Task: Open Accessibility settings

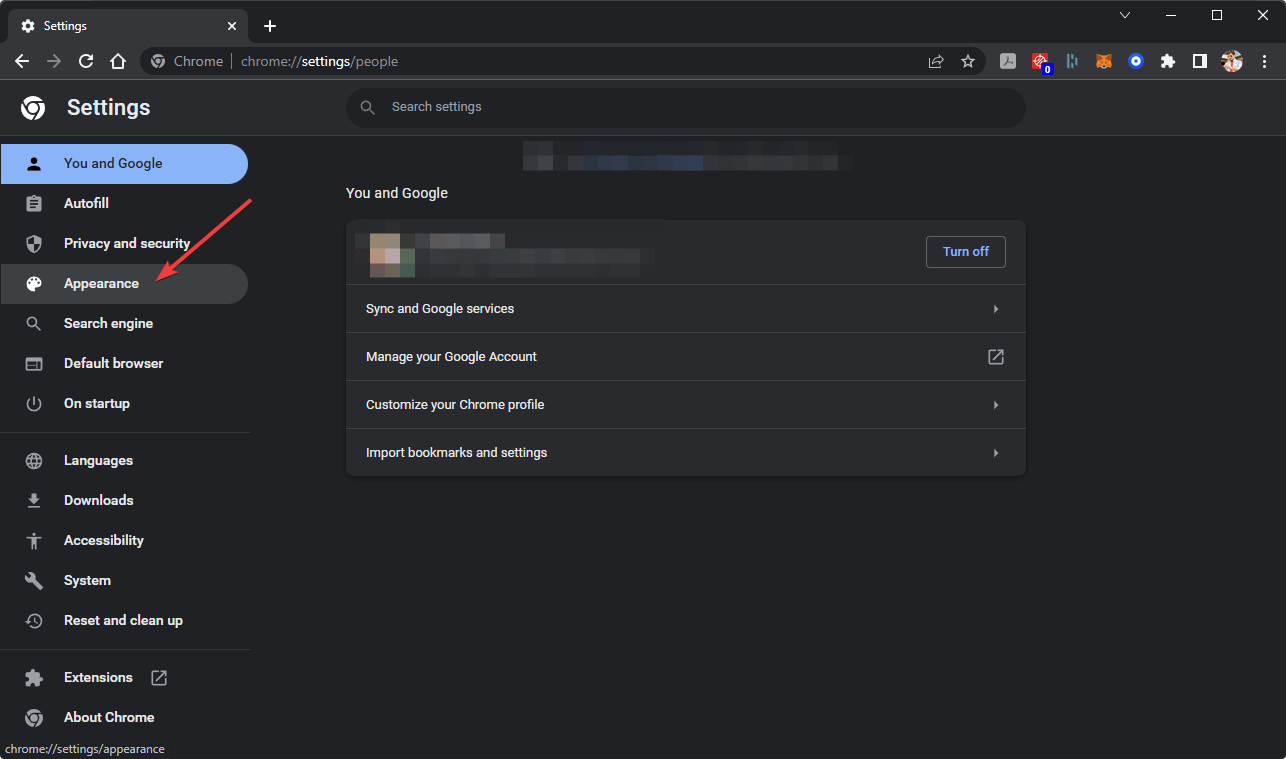Action: (x=124, y=541)
